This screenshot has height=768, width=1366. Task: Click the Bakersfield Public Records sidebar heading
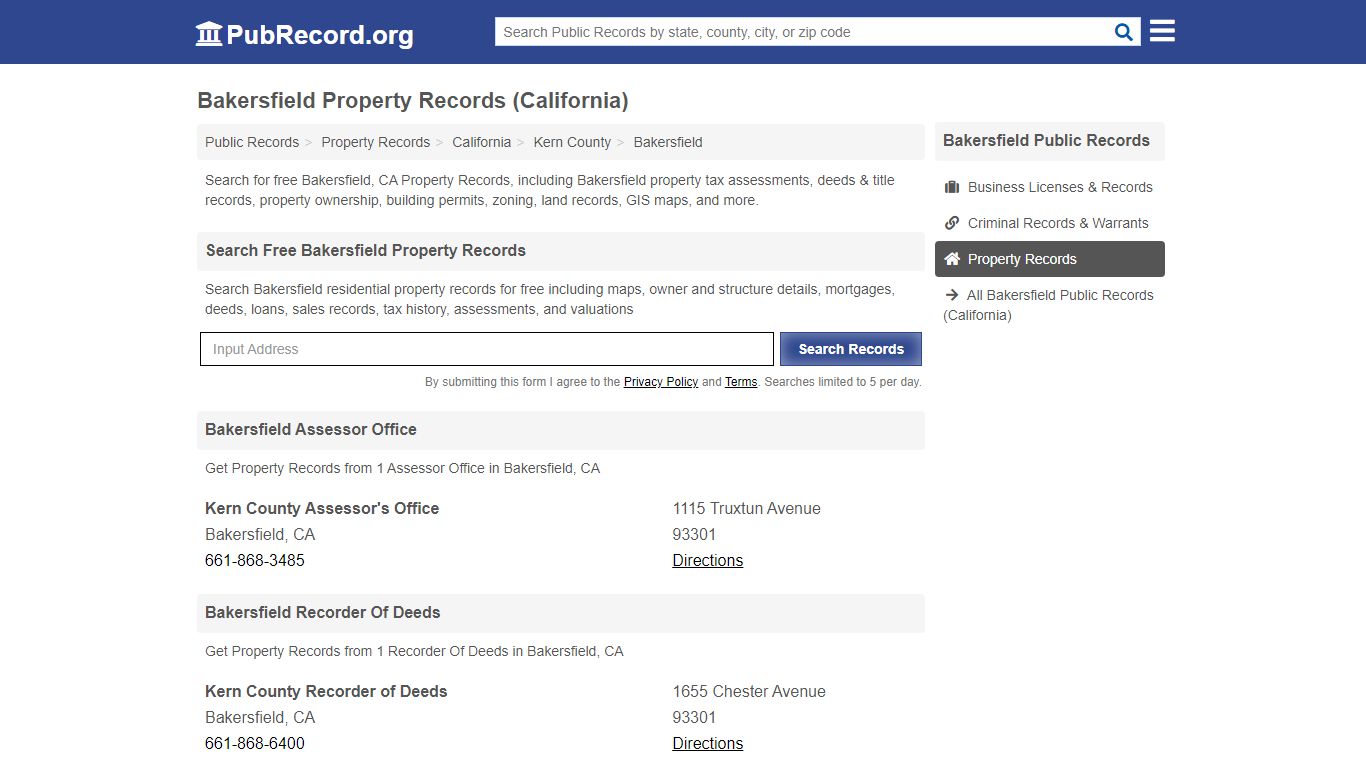coord(1046,140)
